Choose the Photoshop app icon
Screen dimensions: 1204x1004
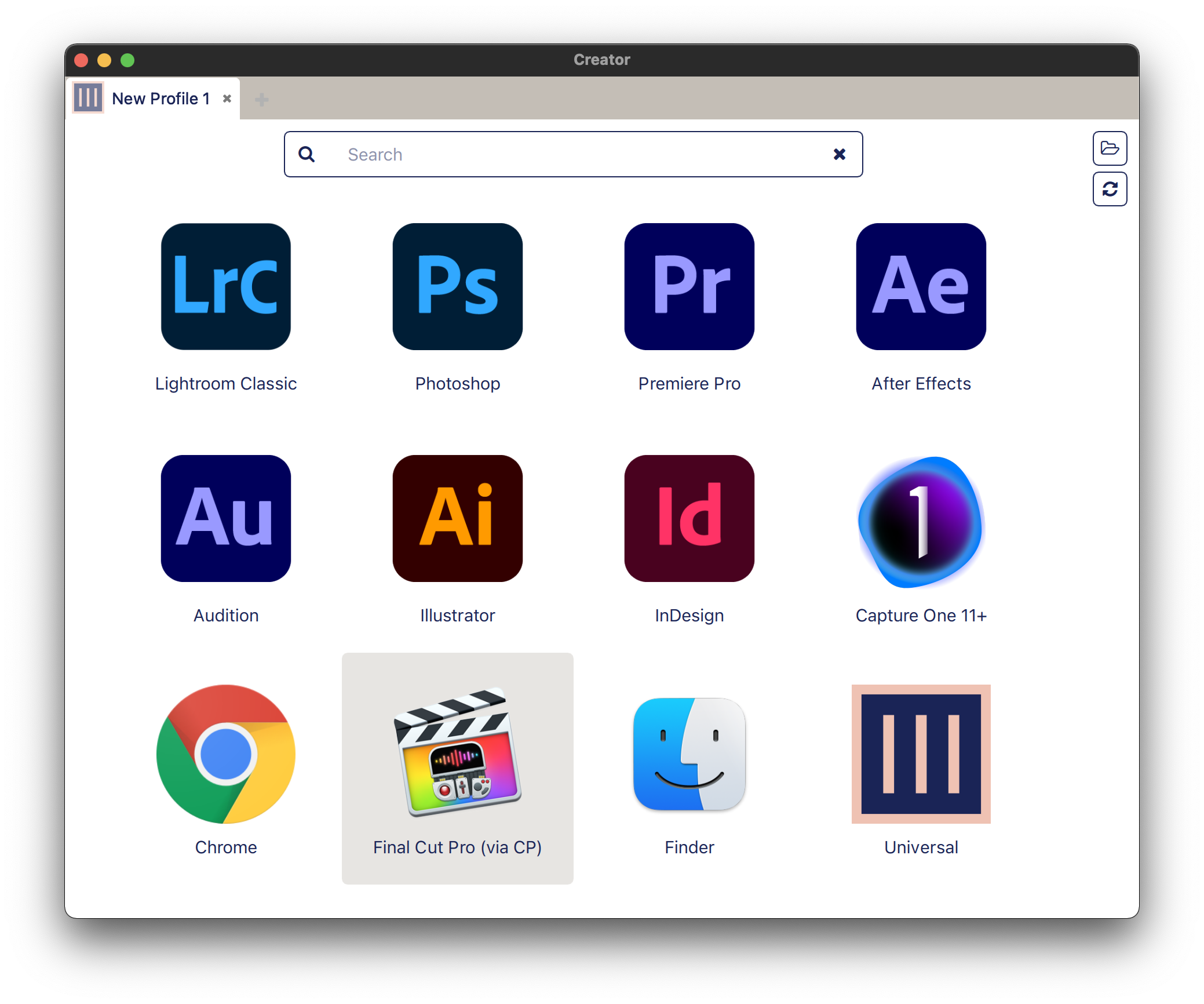[458, 286]
